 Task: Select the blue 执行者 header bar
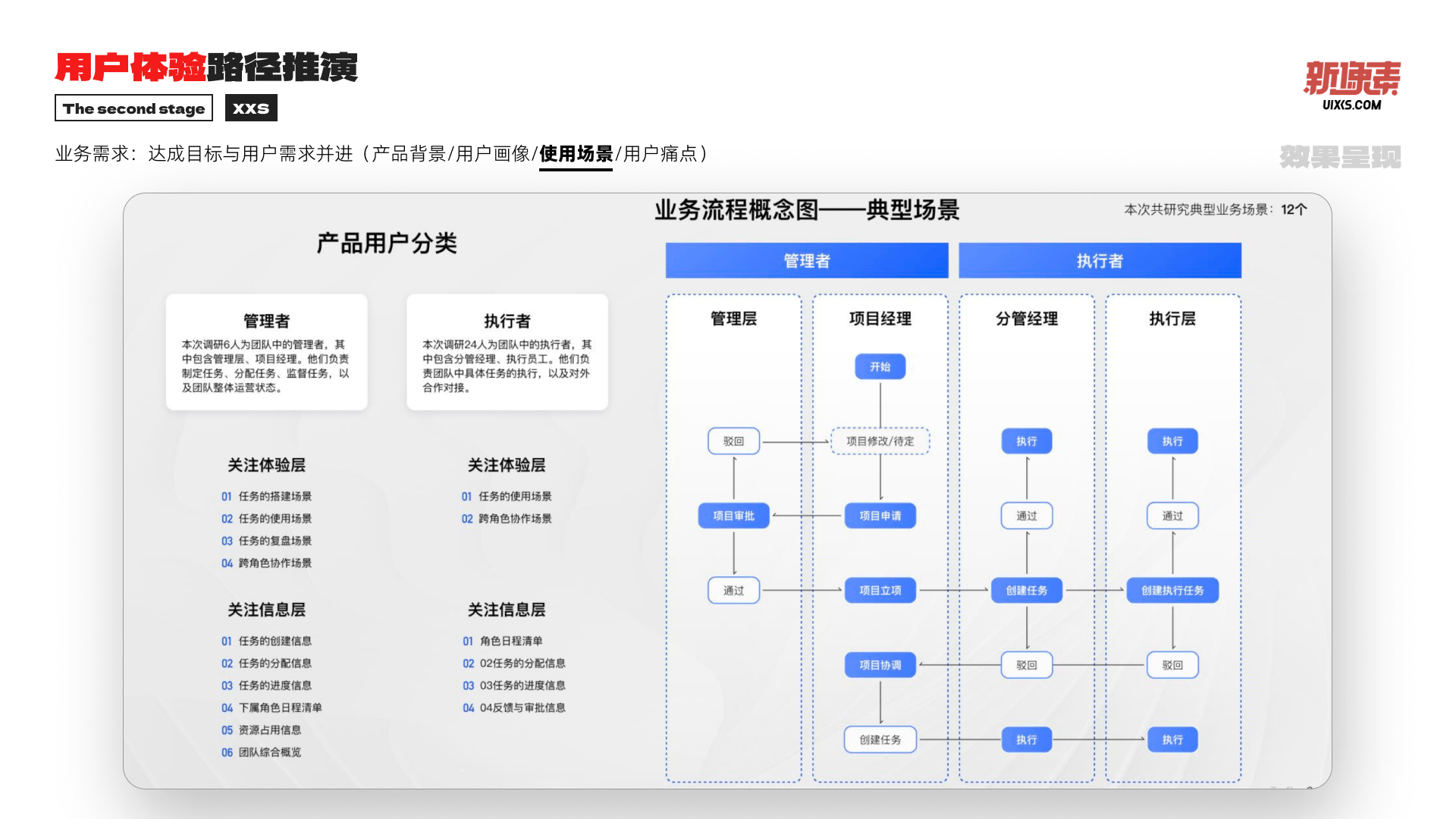(1099, 261)
